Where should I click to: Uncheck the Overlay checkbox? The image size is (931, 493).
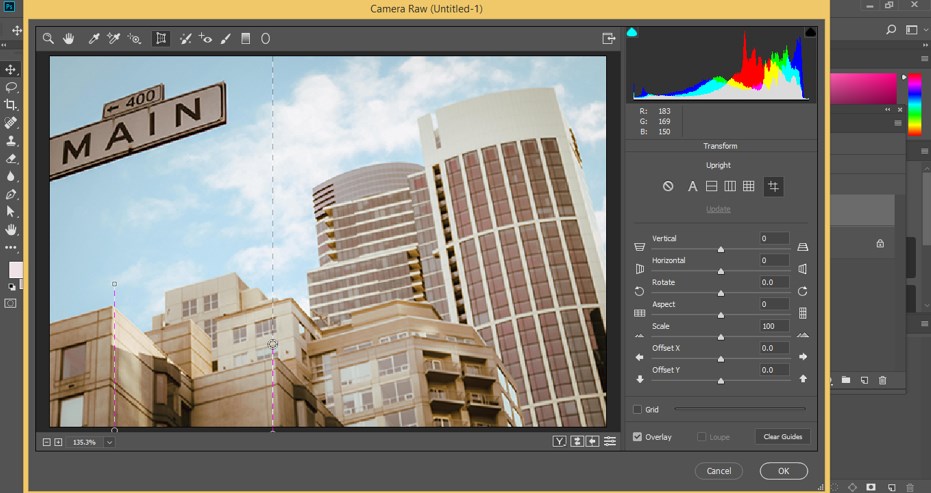pos(638,437)
